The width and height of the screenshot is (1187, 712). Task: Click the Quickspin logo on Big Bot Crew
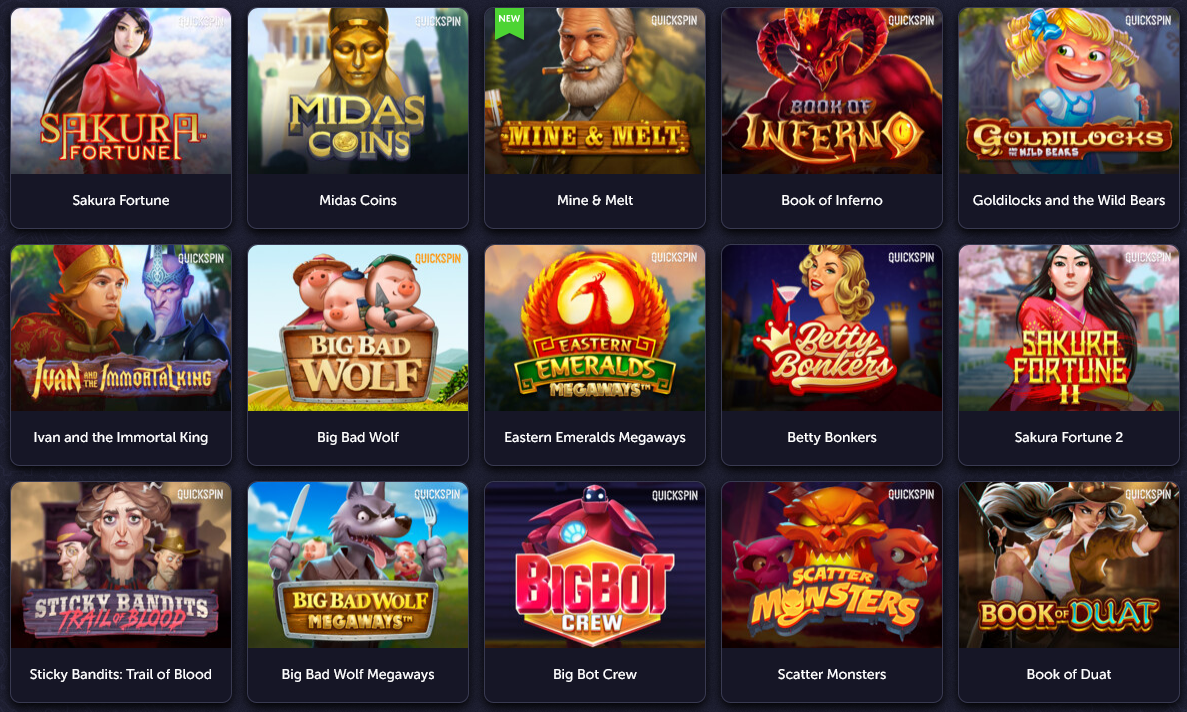(675, 495)
